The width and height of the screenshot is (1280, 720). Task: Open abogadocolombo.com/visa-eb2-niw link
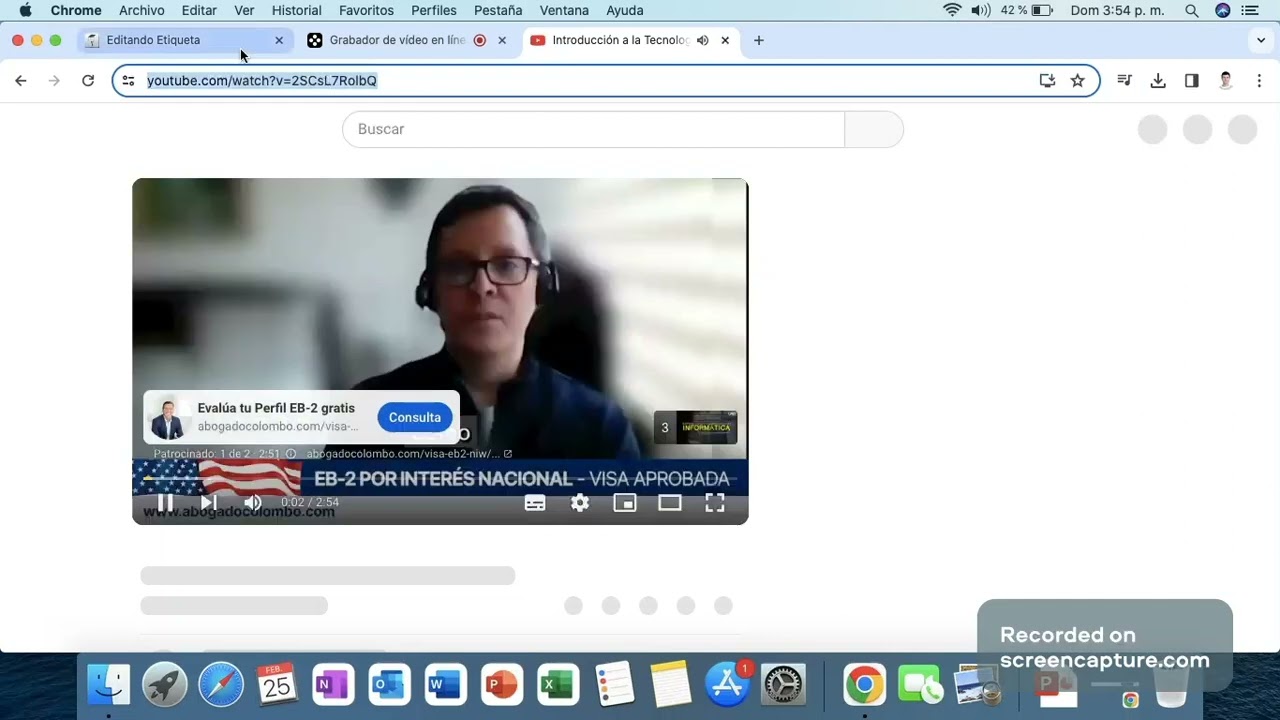(x=408, y=454)
